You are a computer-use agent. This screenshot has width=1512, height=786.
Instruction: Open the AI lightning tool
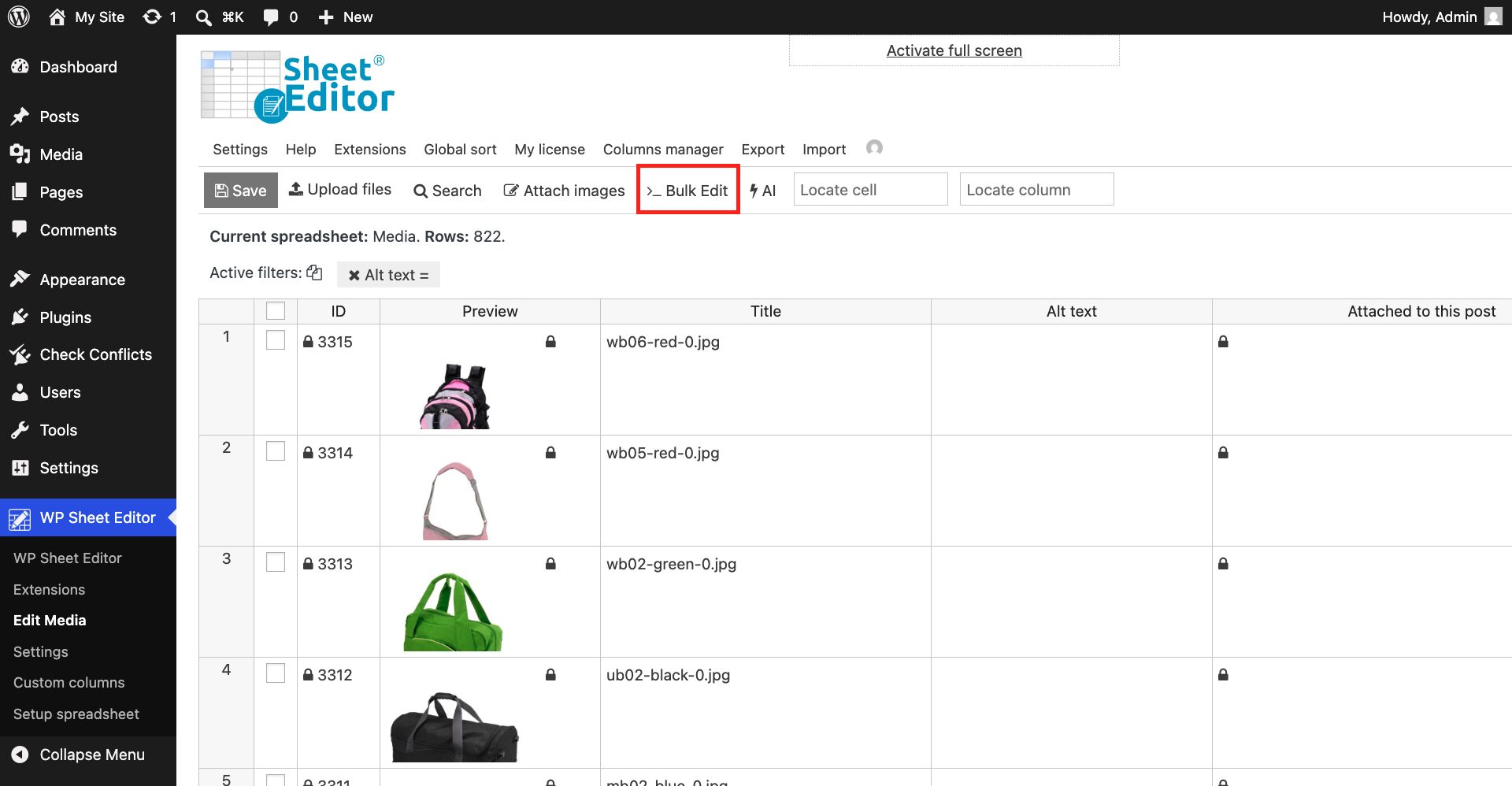762,191
